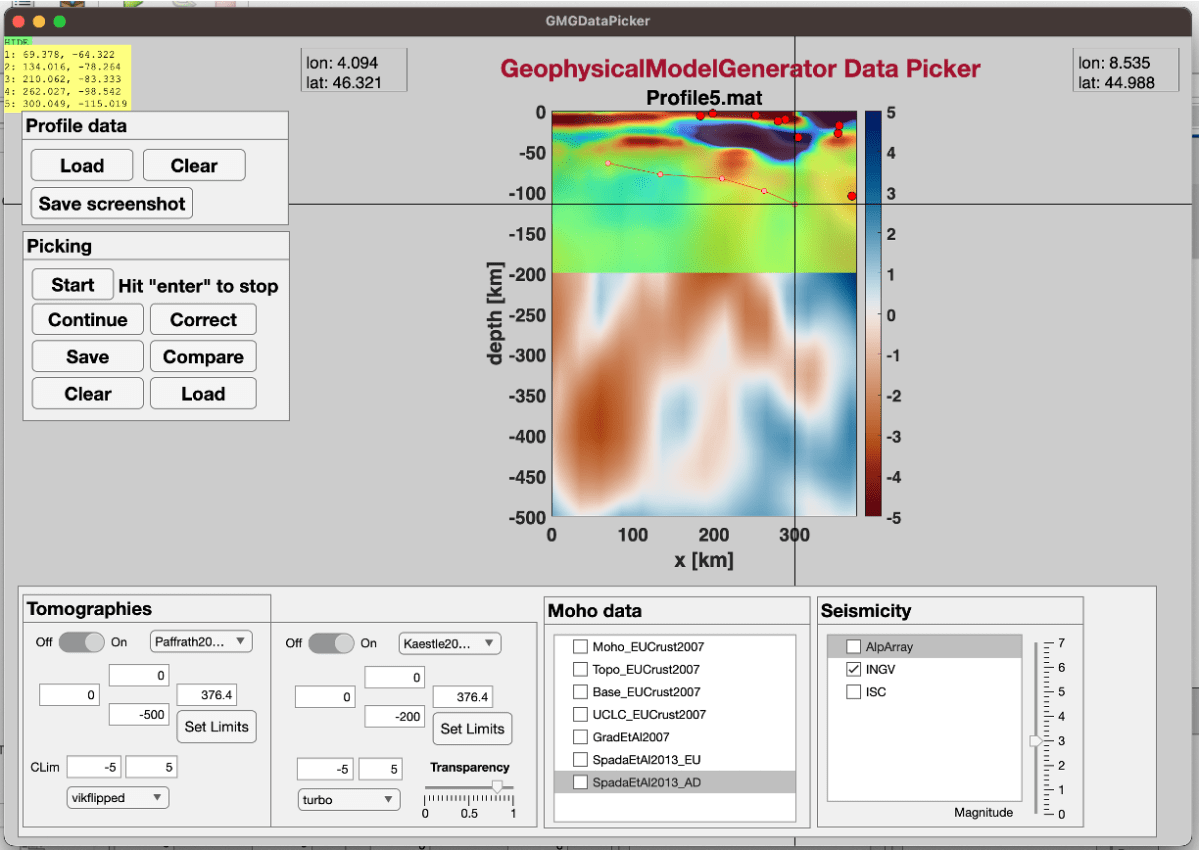The width and height of the screenshot is (1199, 850).
Task: Click the Profile data Load button
Action: pyautogui.click(x=82, y=165)
